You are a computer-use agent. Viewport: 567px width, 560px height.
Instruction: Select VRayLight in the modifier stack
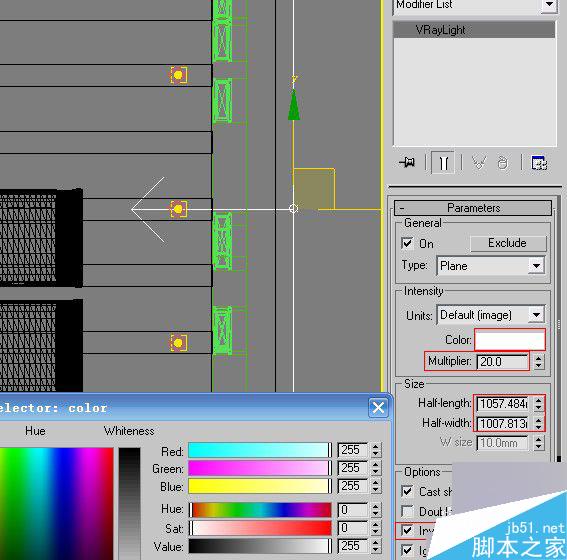(x=474, y=30)
